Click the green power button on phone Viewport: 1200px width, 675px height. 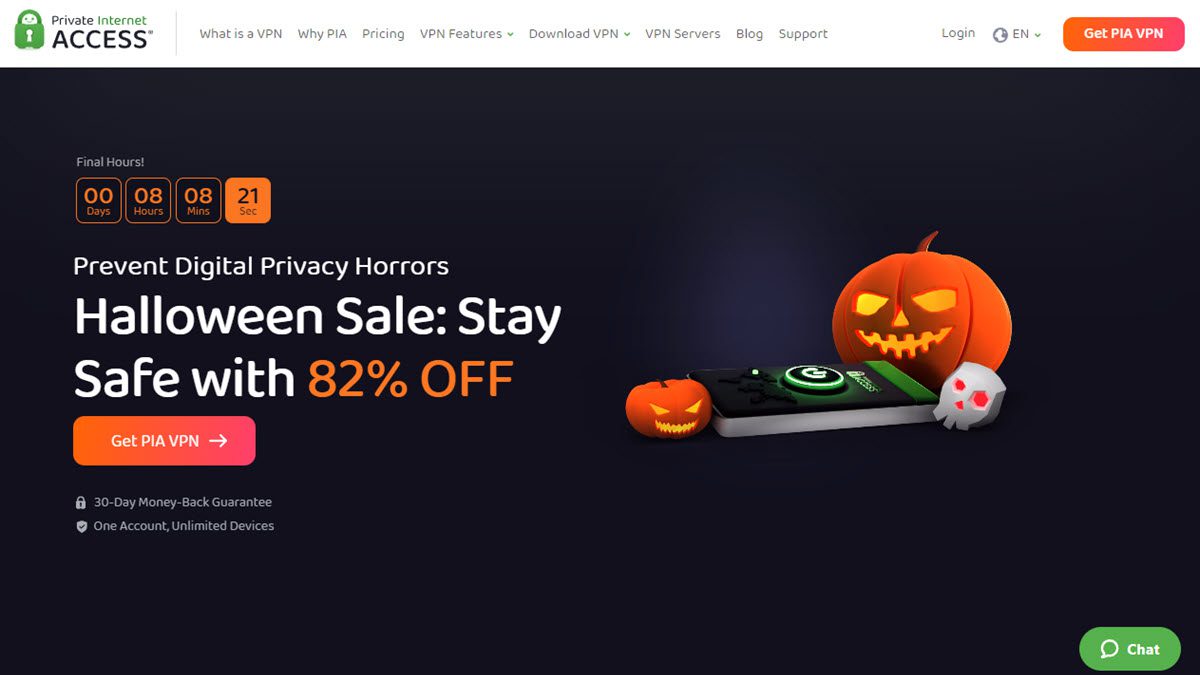point(814,377)
